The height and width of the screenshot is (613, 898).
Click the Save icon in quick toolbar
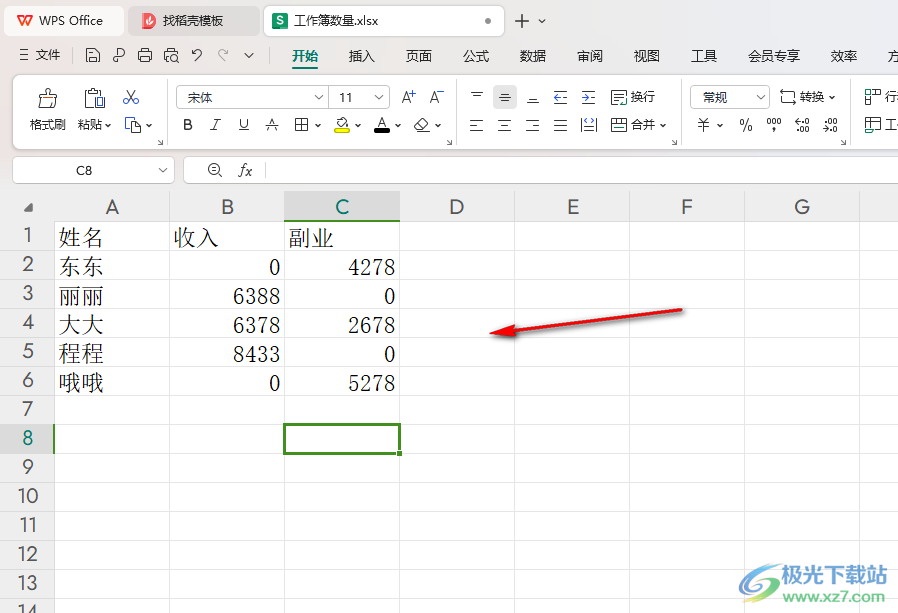[x=92, y=55]
